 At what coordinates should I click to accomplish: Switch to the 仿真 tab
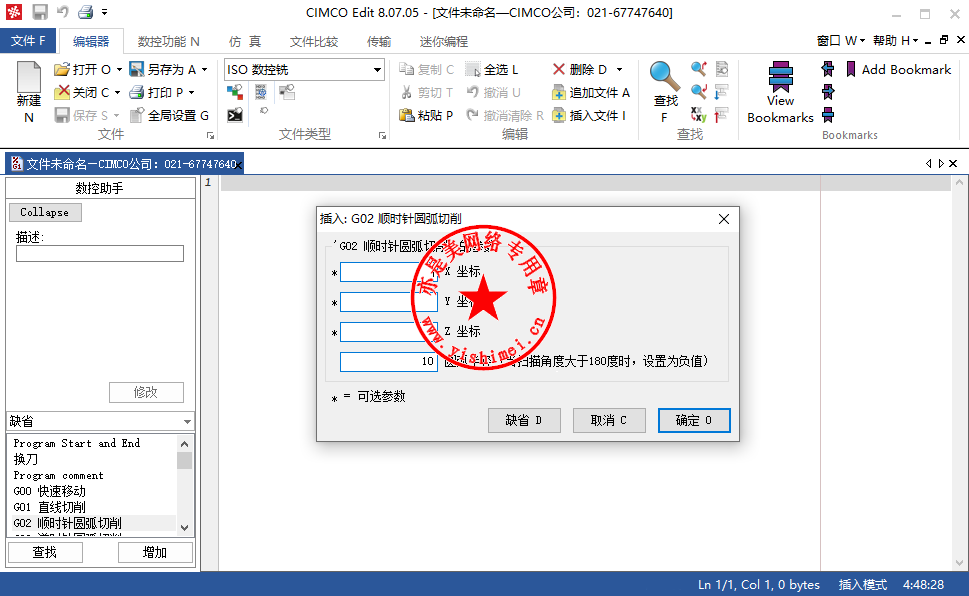(245, 41)
